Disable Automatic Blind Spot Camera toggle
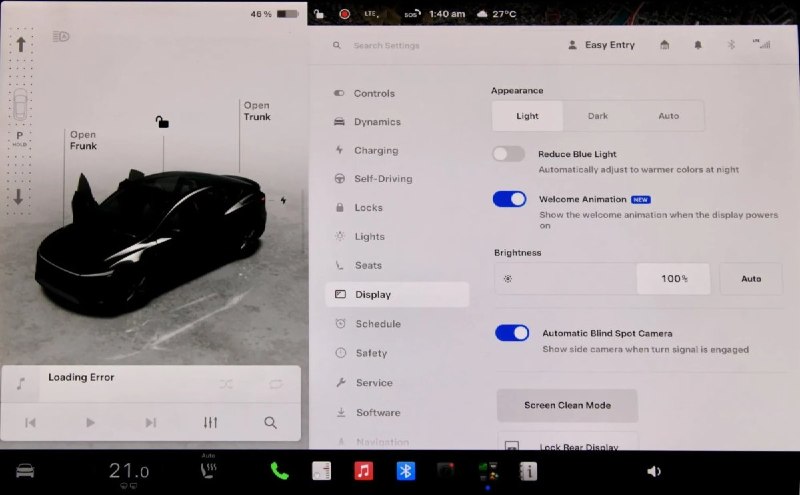 [x=512, y=333]
